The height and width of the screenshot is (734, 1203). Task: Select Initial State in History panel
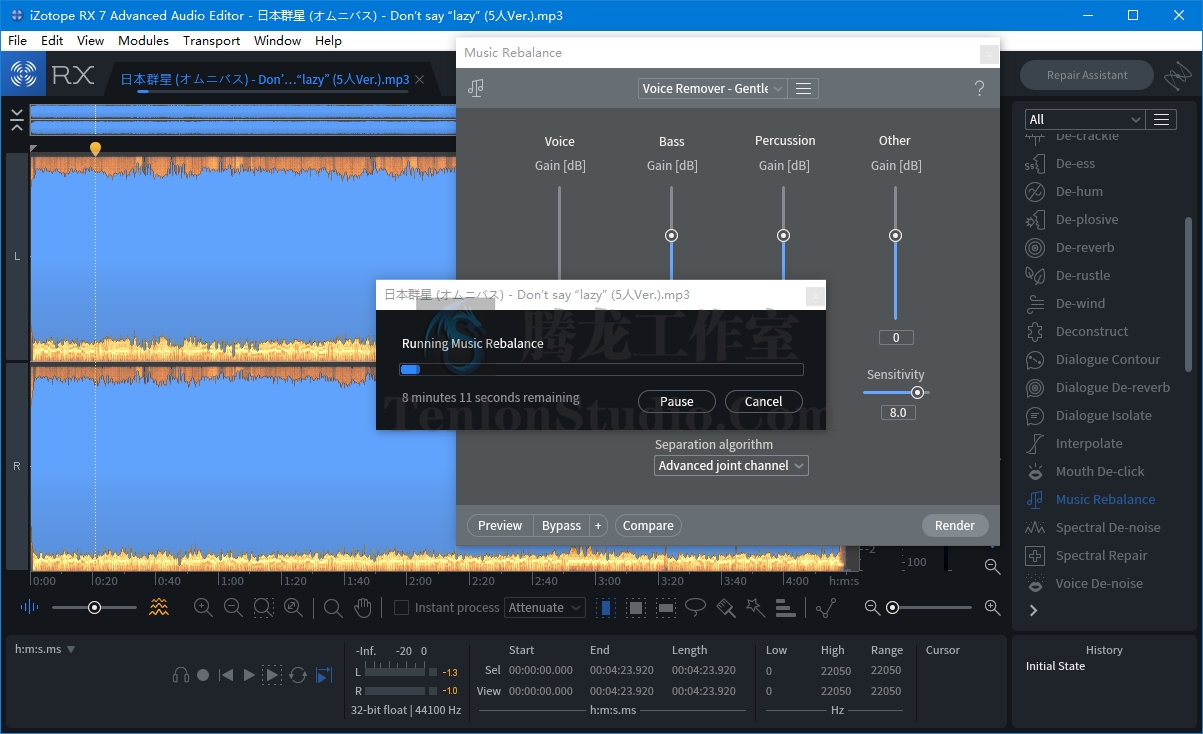point(1055,666)
